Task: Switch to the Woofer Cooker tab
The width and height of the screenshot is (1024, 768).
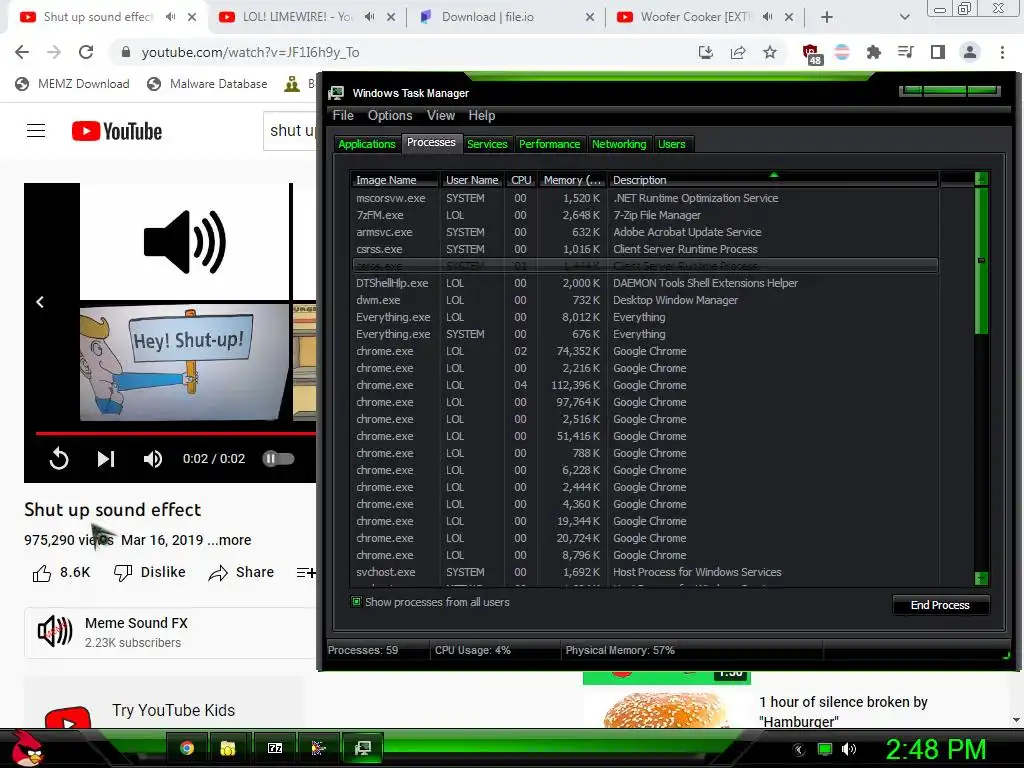Action: [705, 17]
